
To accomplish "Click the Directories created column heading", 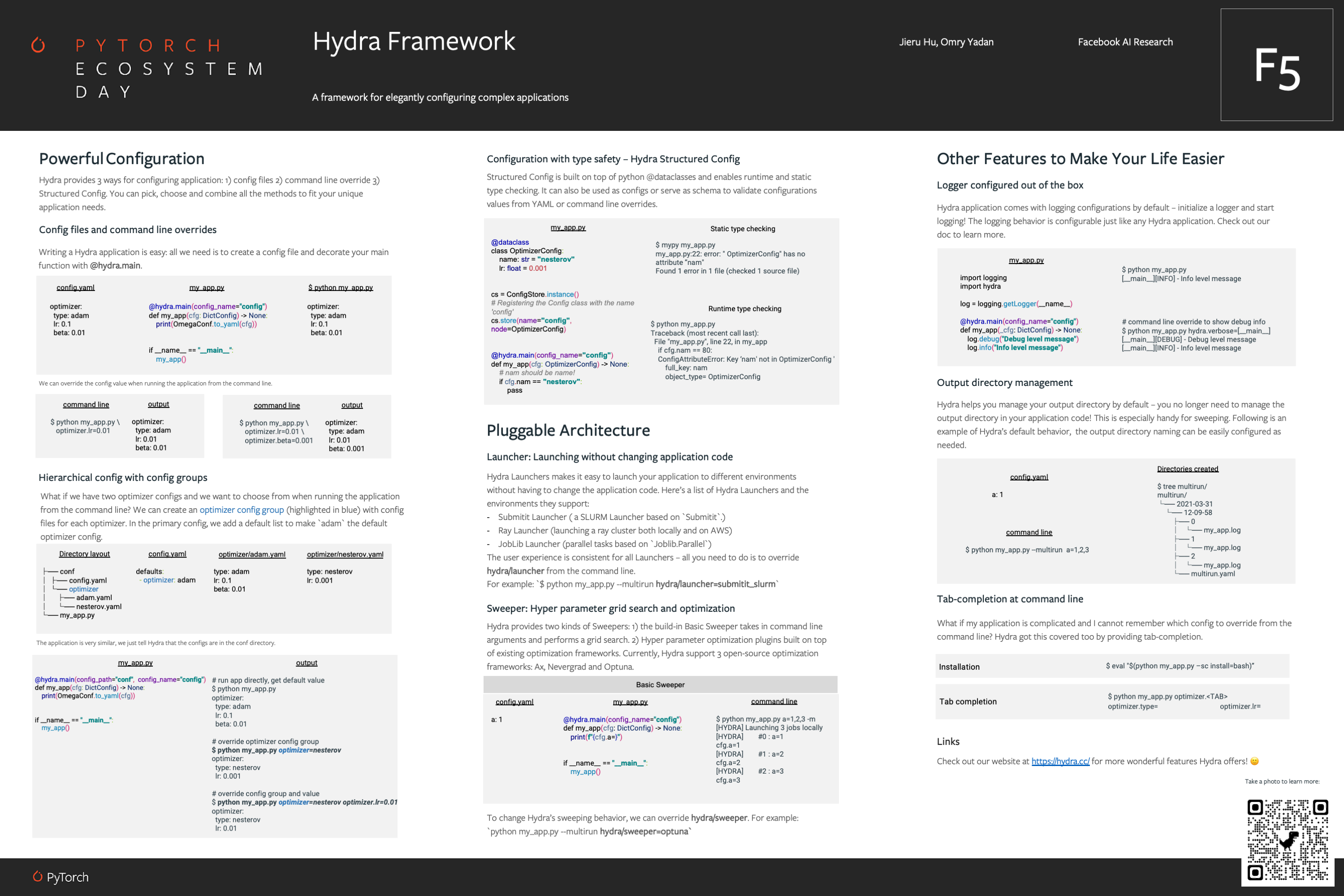I will tap(1187, 469).
